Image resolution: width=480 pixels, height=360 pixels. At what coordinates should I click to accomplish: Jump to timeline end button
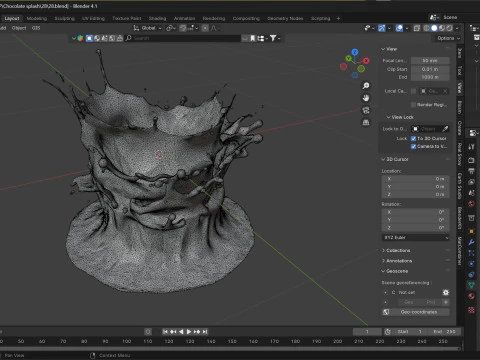pyautogui.click(x=205, y=332)
